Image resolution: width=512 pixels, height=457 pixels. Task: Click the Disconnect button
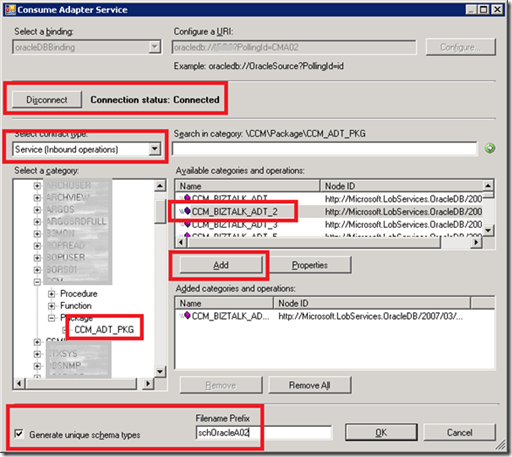(x=47, y=100)
